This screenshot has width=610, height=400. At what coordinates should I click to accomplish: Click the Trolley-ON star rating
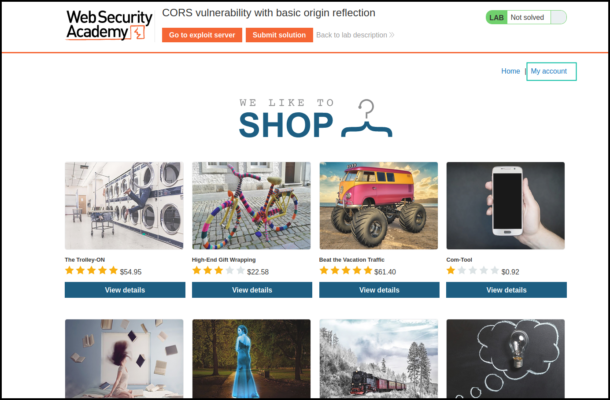click(x=91, y=271)
